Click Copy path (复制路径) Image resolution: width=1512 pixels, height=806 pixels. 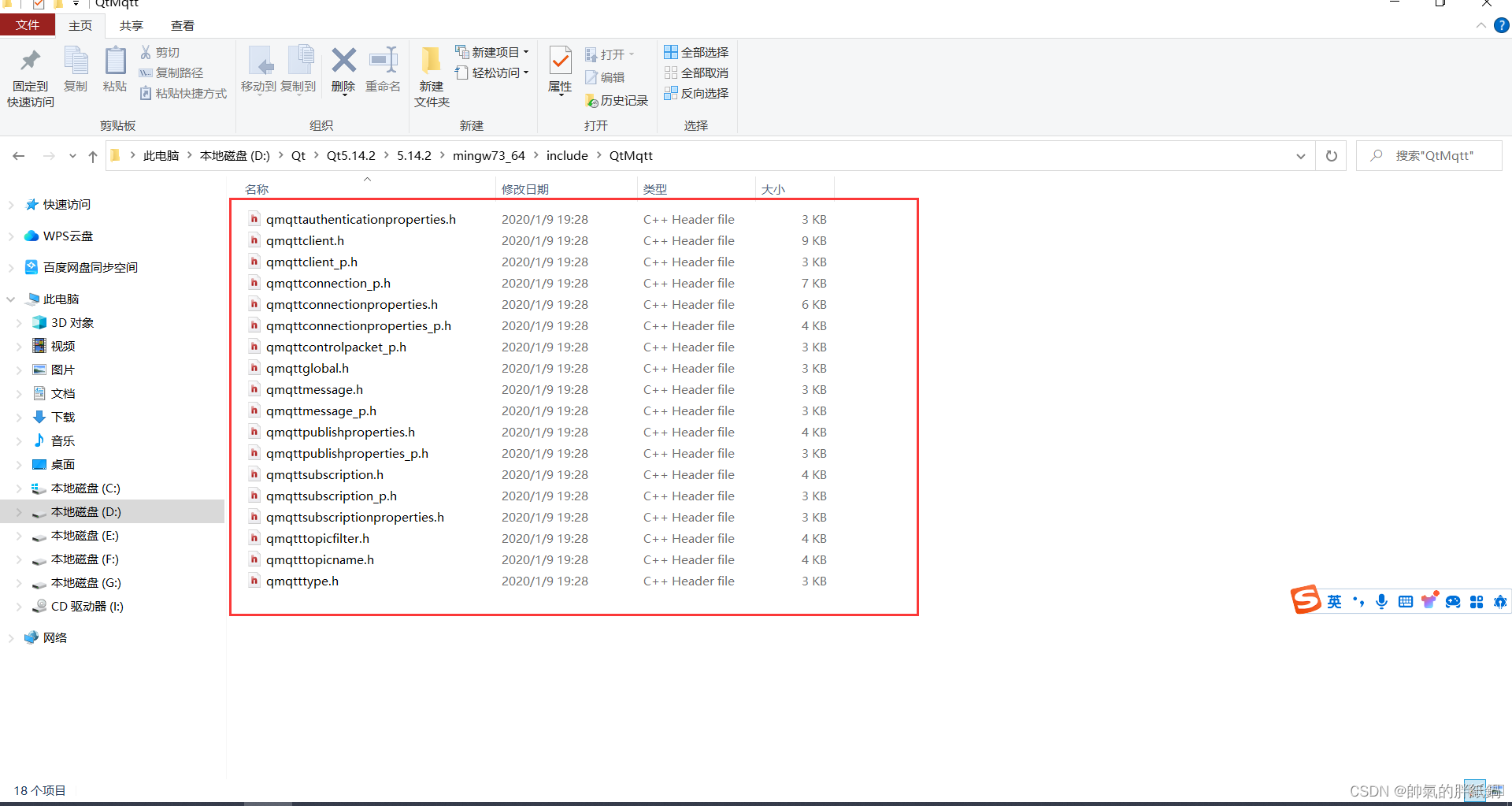171,72
